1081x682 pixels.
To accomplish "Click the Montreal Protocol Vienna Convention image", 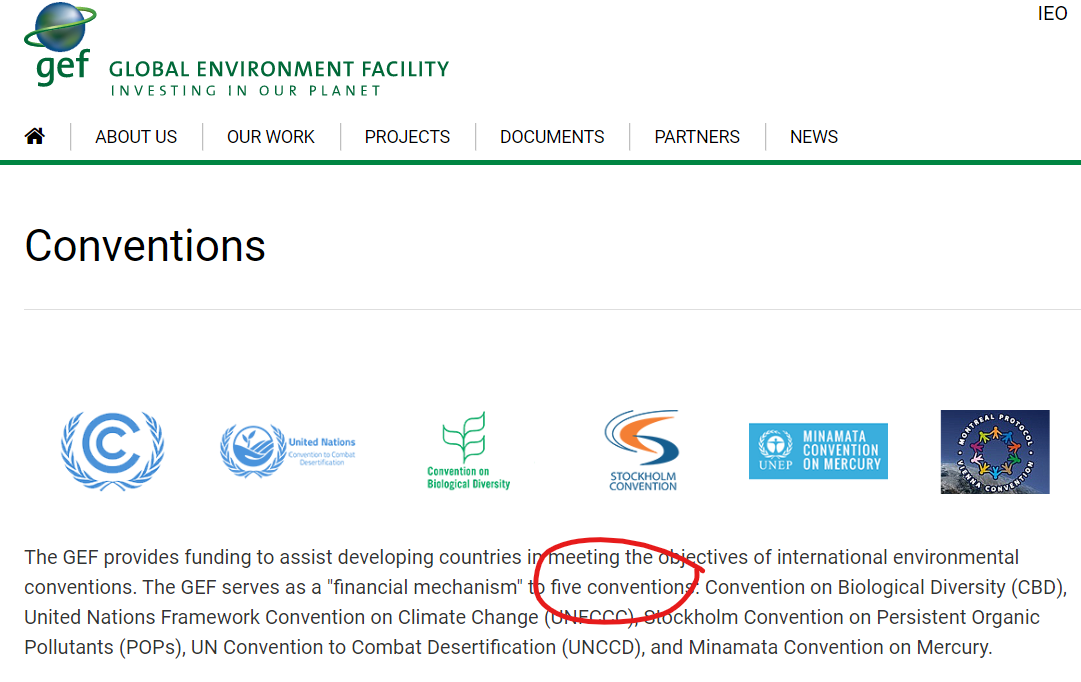I will coord(994,451).
